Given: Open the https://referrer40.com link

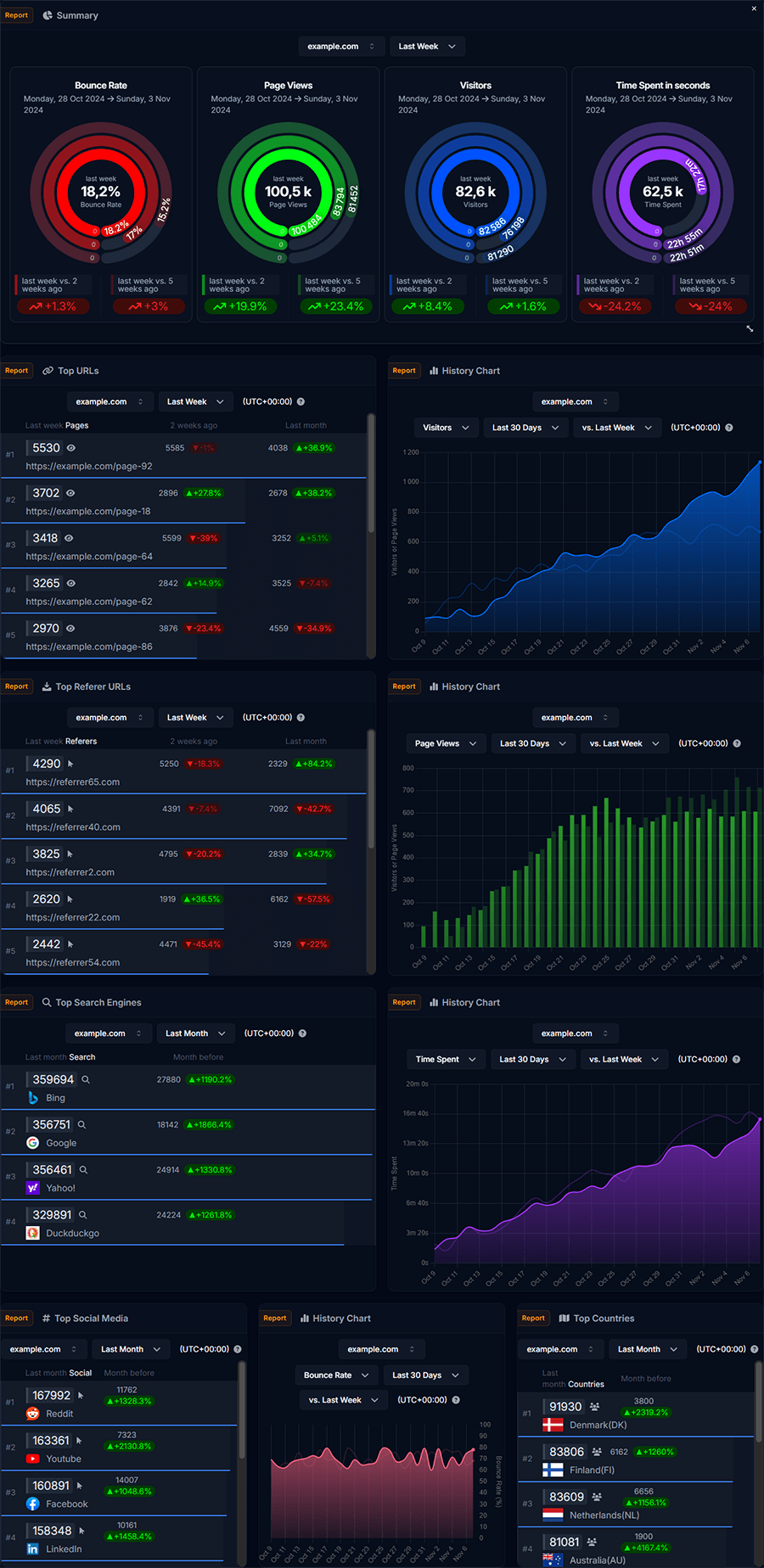Looking at the screenshot, I should [x=73, y=827].
